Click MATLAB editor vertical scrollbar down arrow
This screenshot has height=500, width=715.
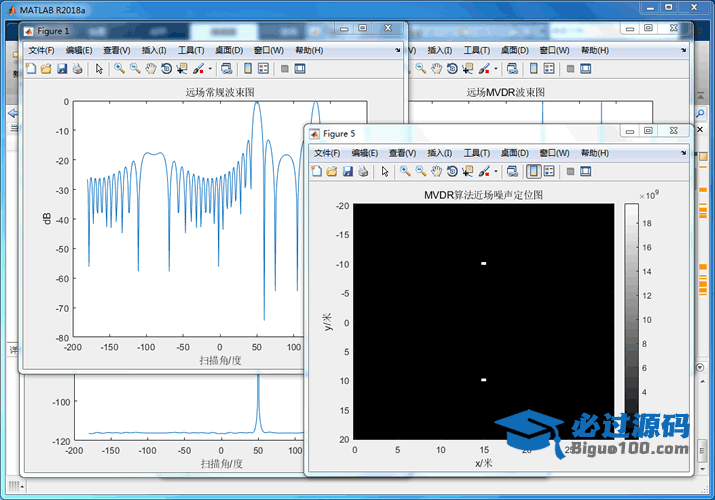click(x=703, y=468)
